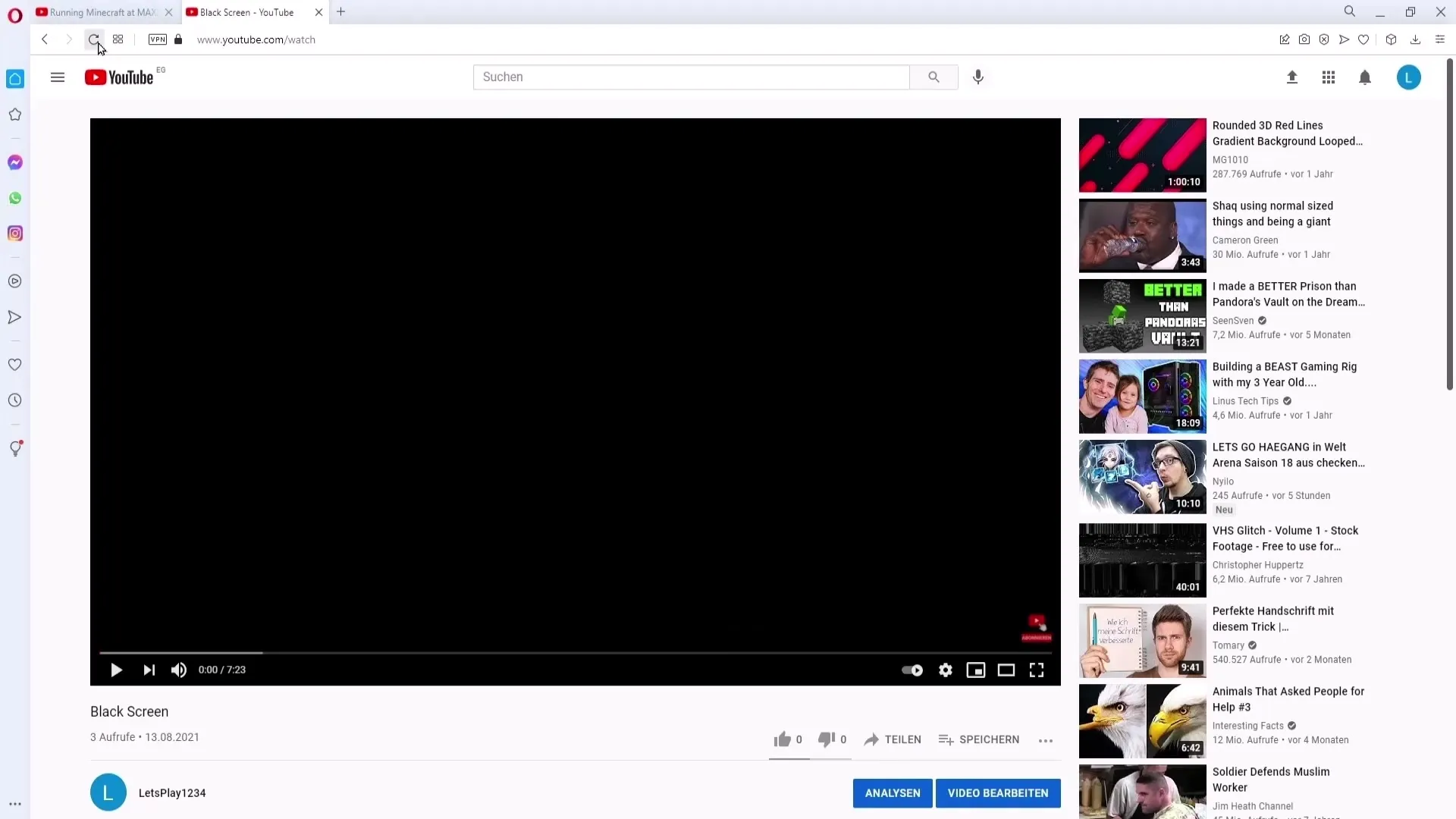Open the Shaq using normal sized things video
This screenshot has width=1456, height=819.
1272,214
